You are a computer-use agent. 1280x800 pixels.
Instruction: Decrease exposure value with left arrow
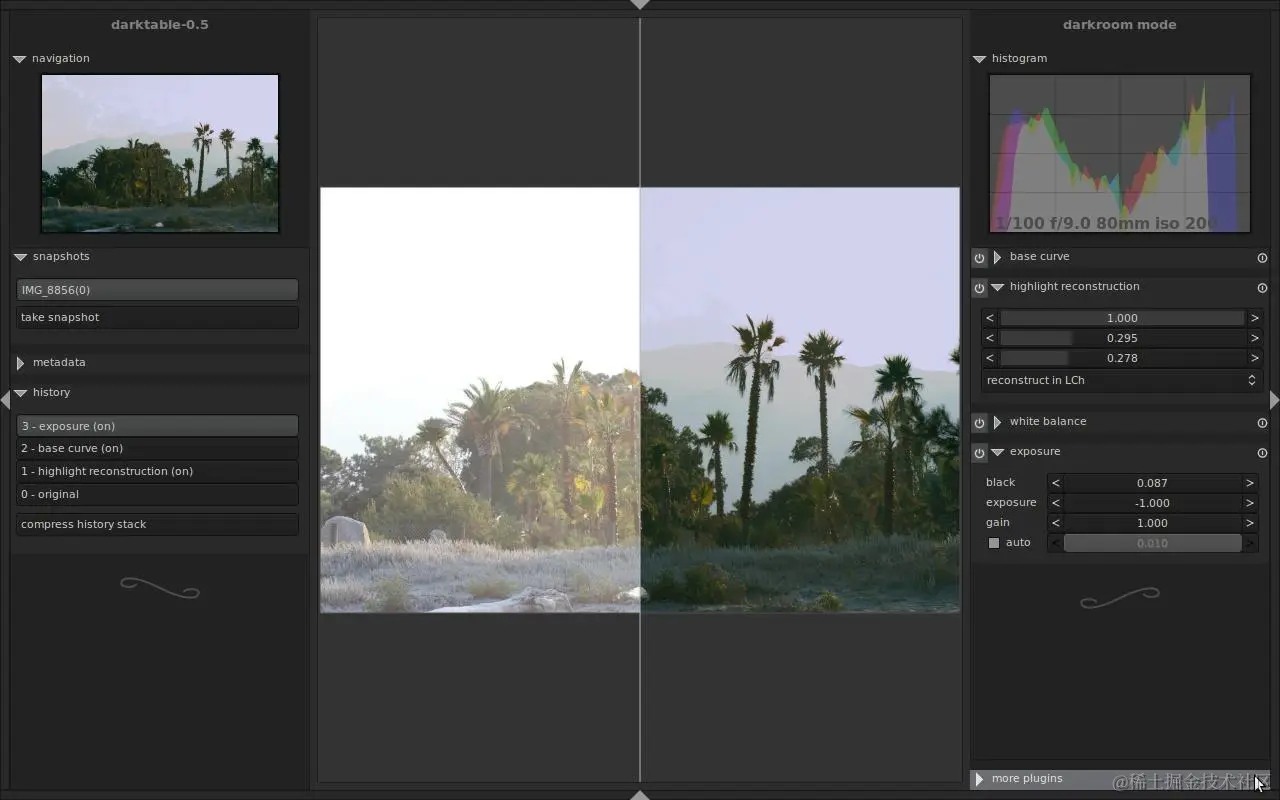click(x=1055, y=503)
